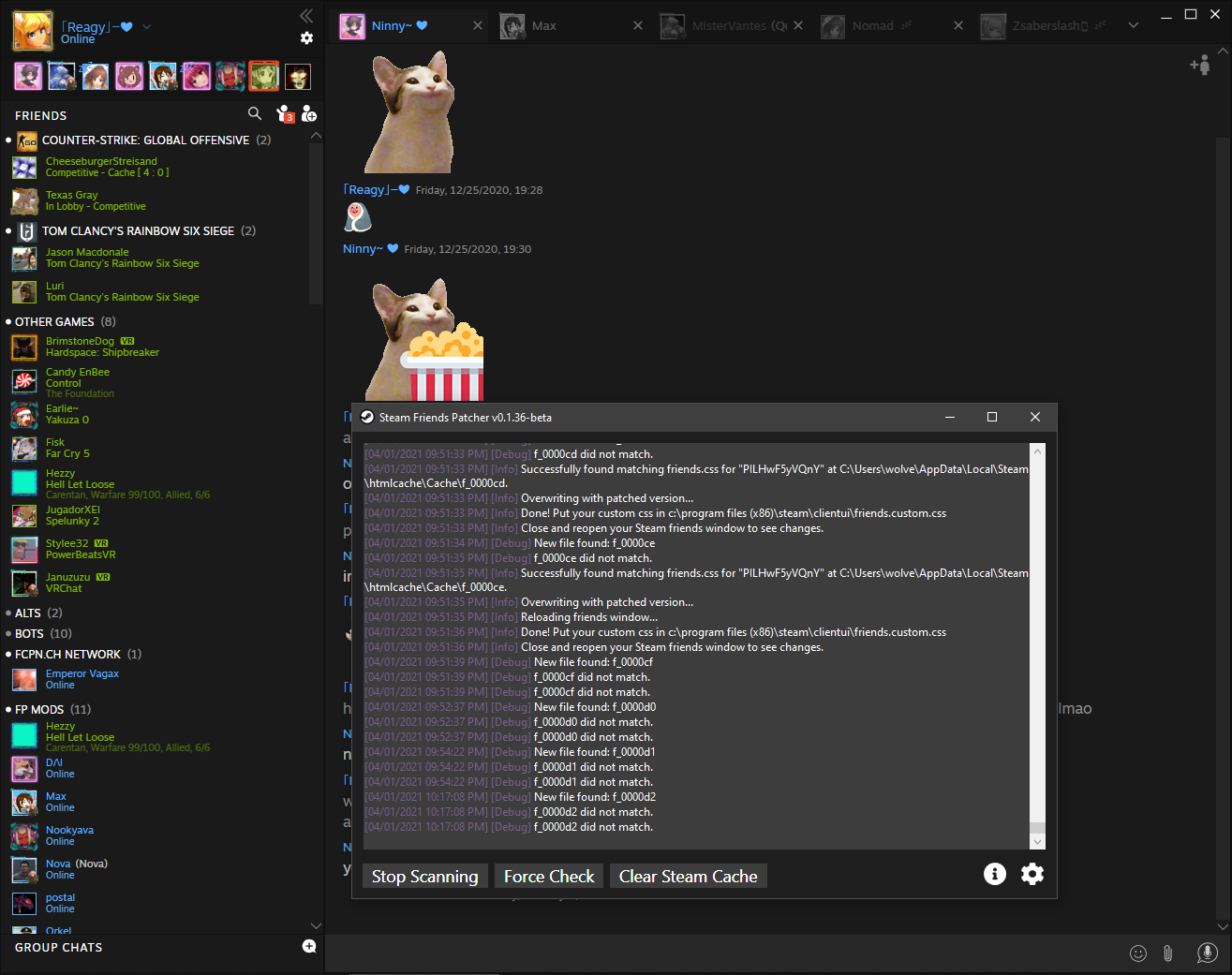This screenshot has height=975, width=1232.
Task: Click Force Check button
Action: coord(549,877)
